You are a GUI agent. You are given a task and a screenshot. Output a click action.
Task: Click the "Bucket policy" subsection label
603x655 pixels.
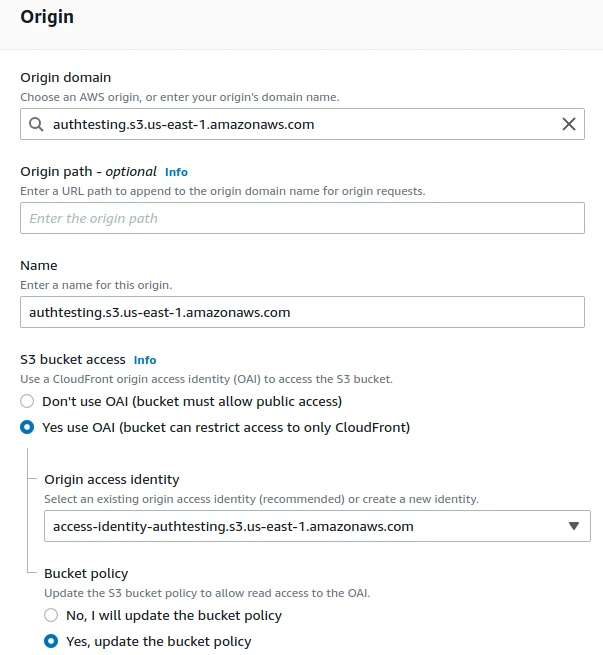point(86,573)
